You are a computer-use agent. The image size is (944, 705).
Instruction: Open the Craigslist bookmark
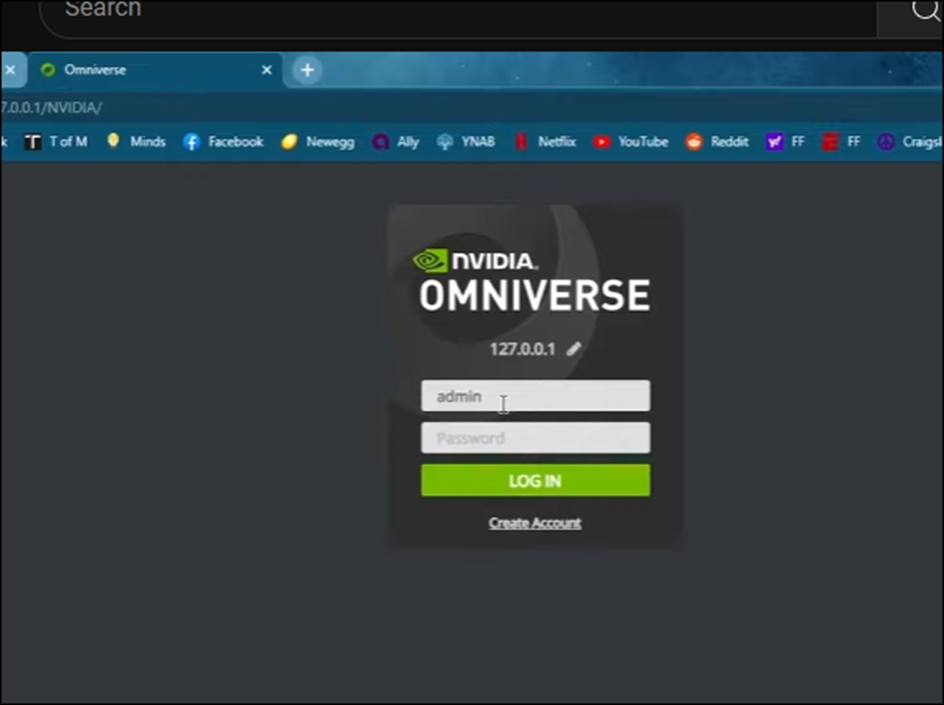click(910, 141)
